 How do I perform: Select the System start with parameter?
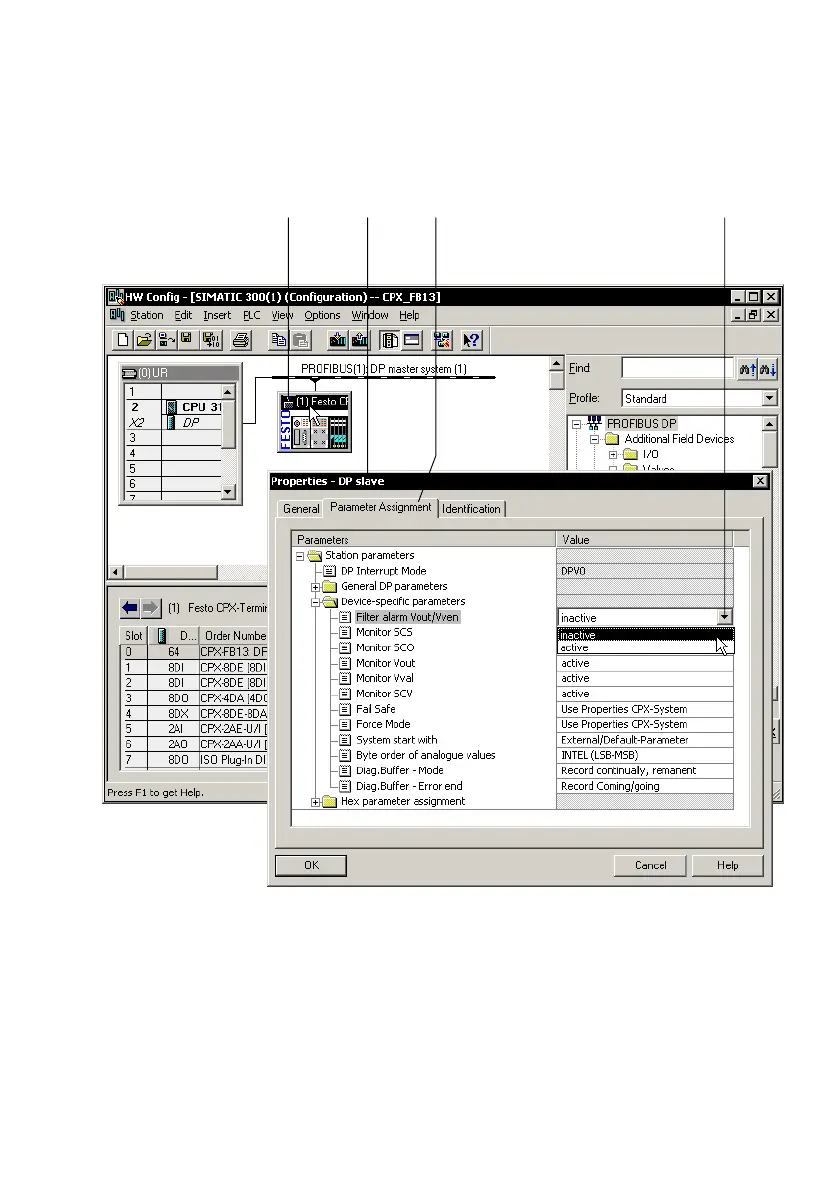pyautogui.click(x=397, y=740)
